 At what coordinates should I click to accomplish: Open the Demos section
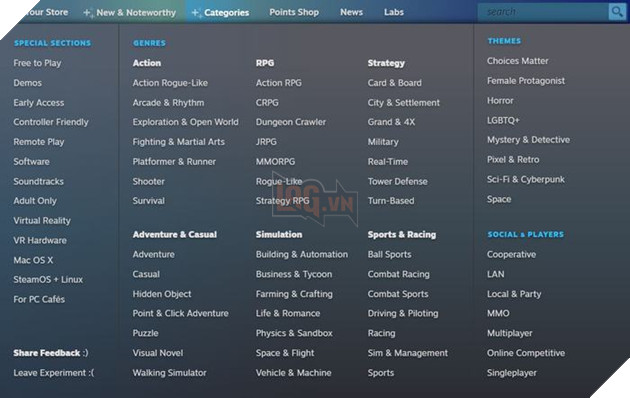pyautogui.click(x=28, y=83)
